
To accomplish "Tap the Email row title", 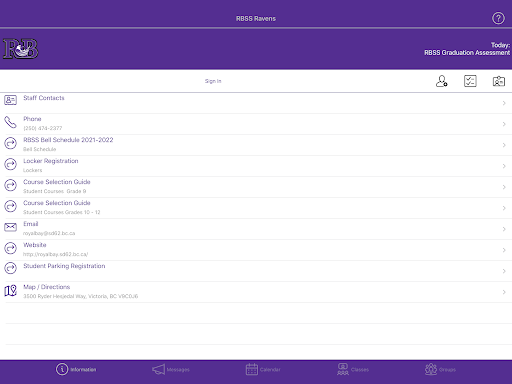I will coord(31,224).
